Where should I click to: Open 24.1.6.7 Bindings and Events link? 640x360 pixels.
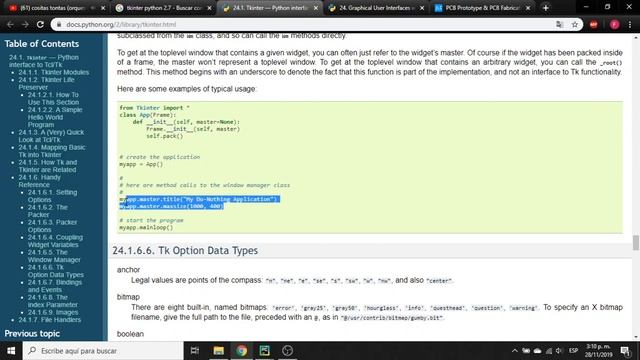click(55, 286)
